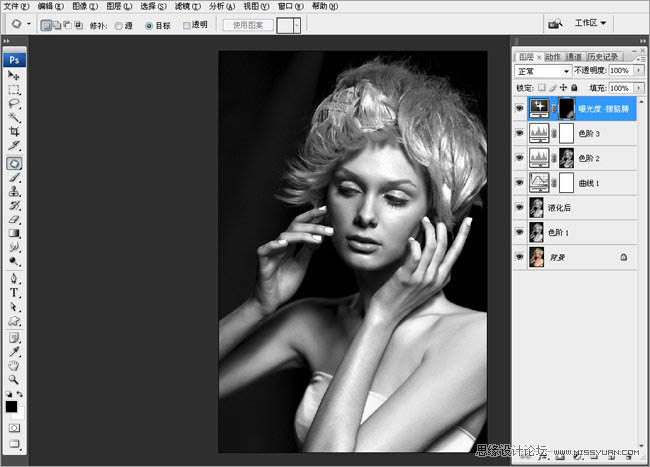
Task: Select the Crop tool
Action: click(14, 132)
